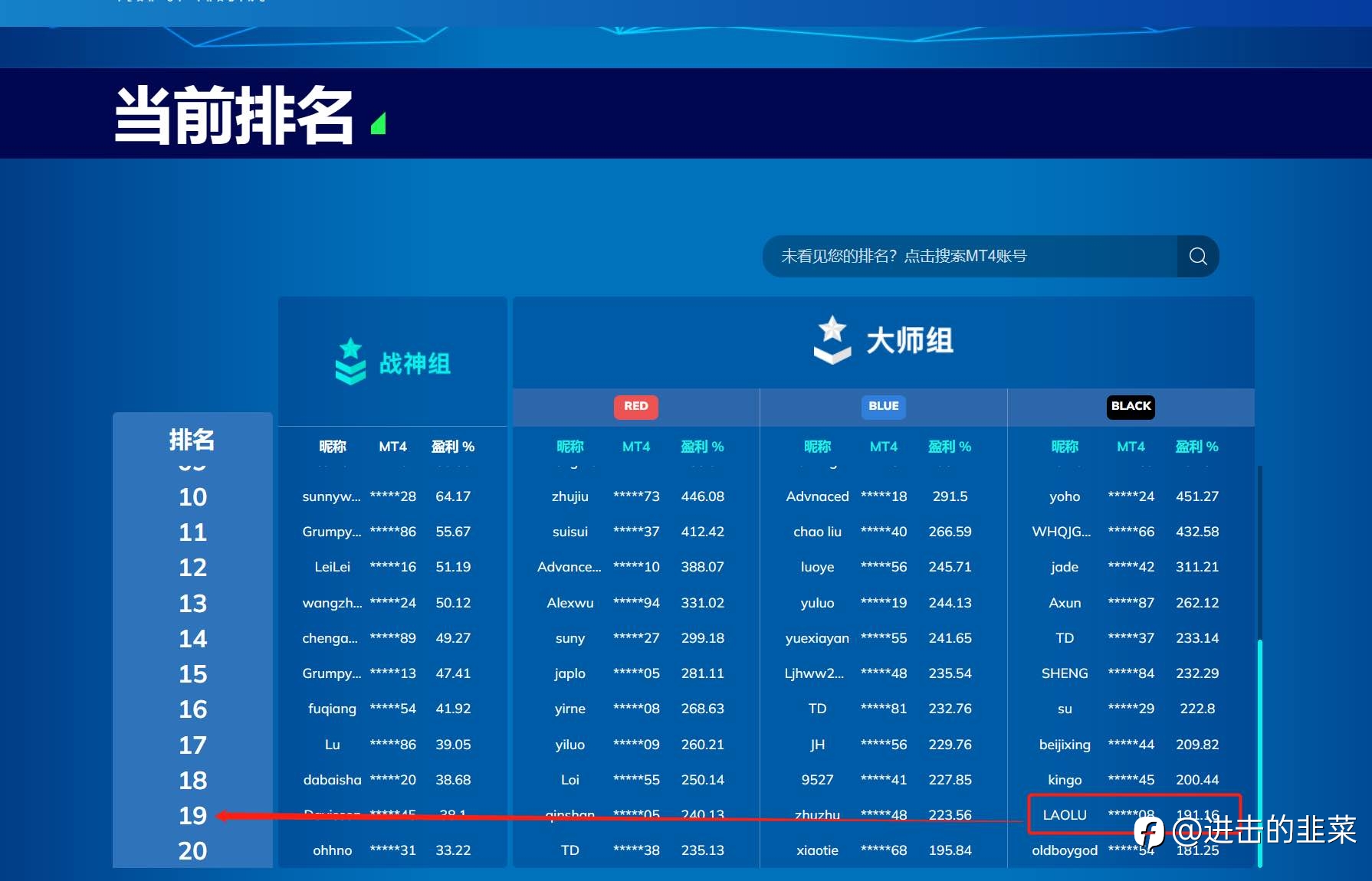Click the 大师组 star icon

(x=832, y=340)
